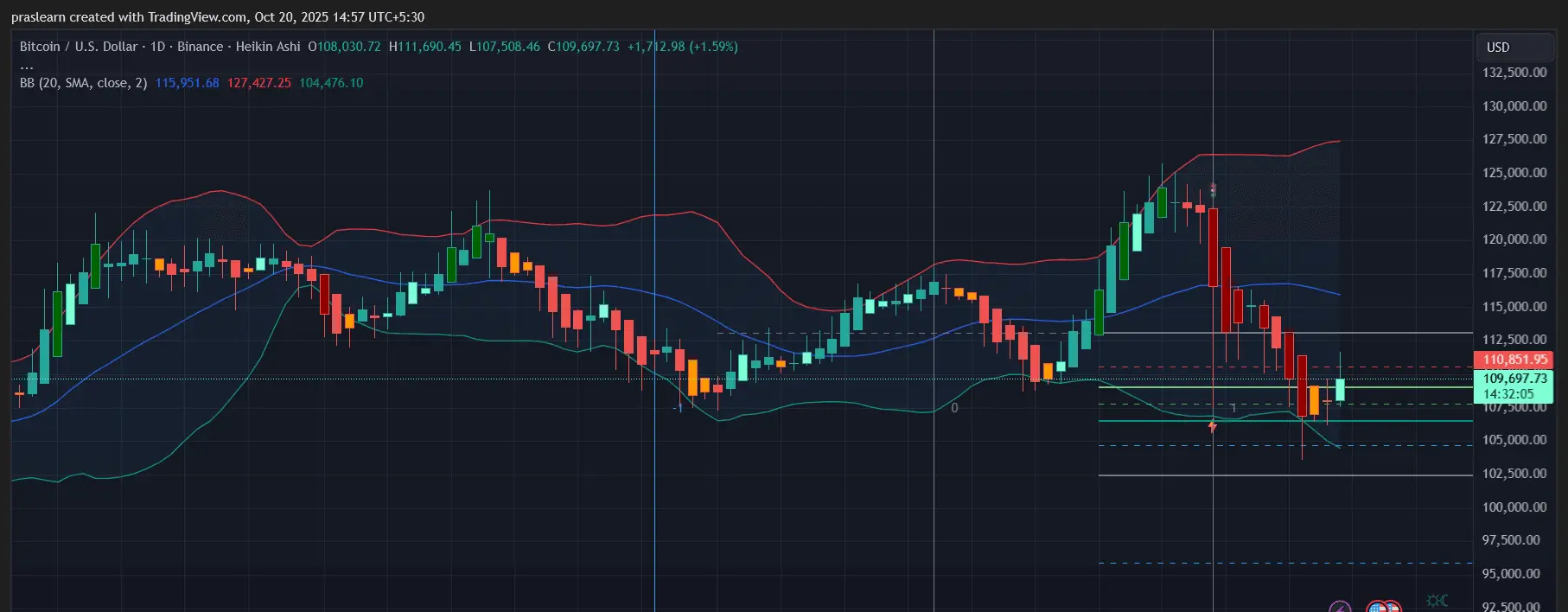Viewport: 1568px width, 612px height.
Task: Click the 14:32:05 bar countdown timer
Action: click(1509, 394)
